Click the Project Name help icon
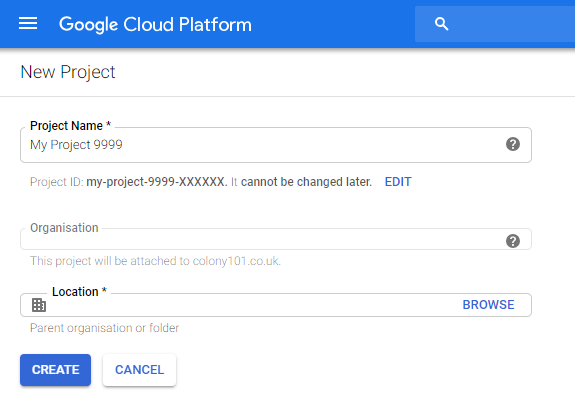The width and height of the screenshot is (575, 415). pos(513,144)
